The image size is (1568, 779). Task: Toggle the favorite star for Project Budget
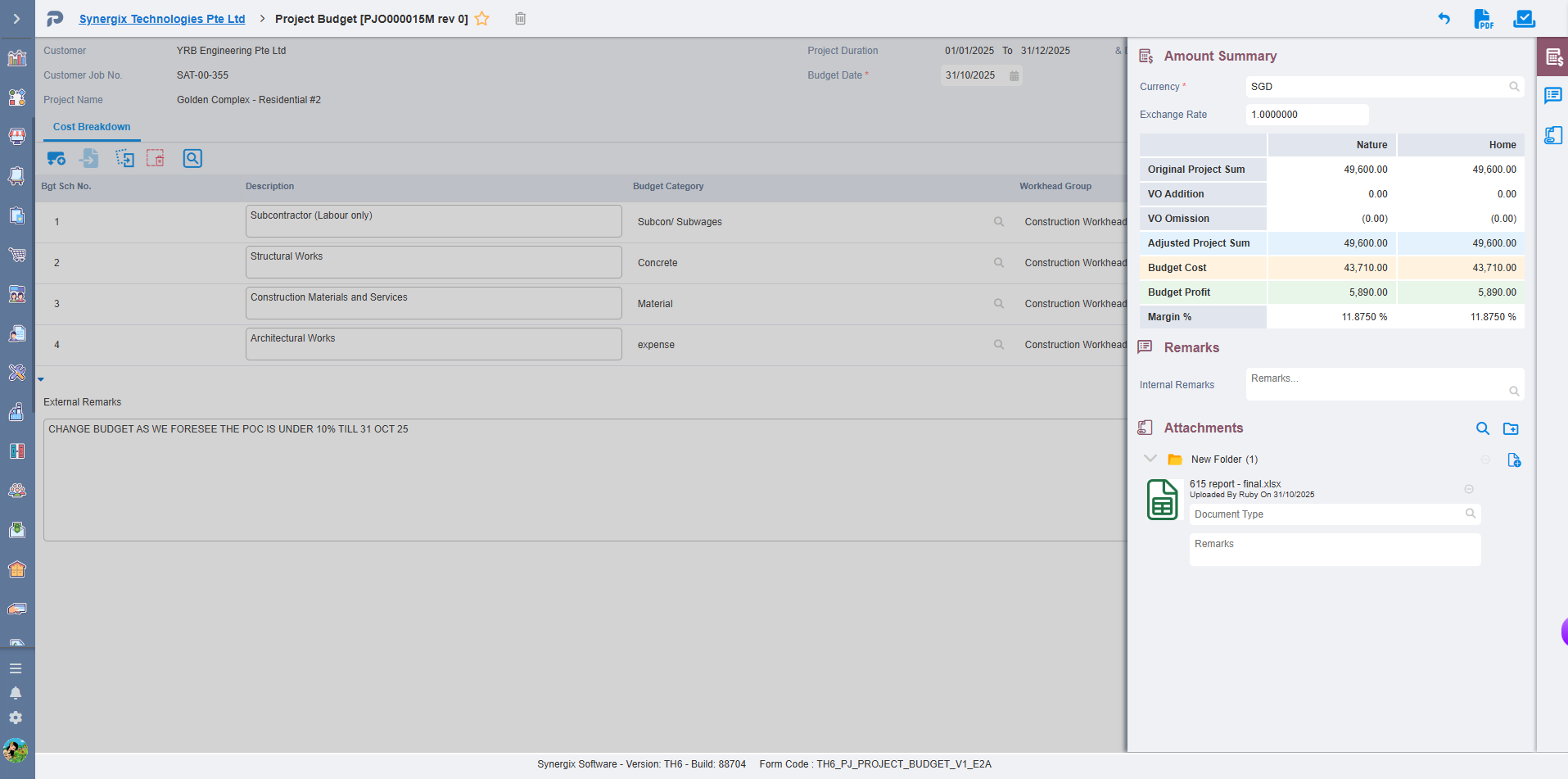[x=482, y=19]
